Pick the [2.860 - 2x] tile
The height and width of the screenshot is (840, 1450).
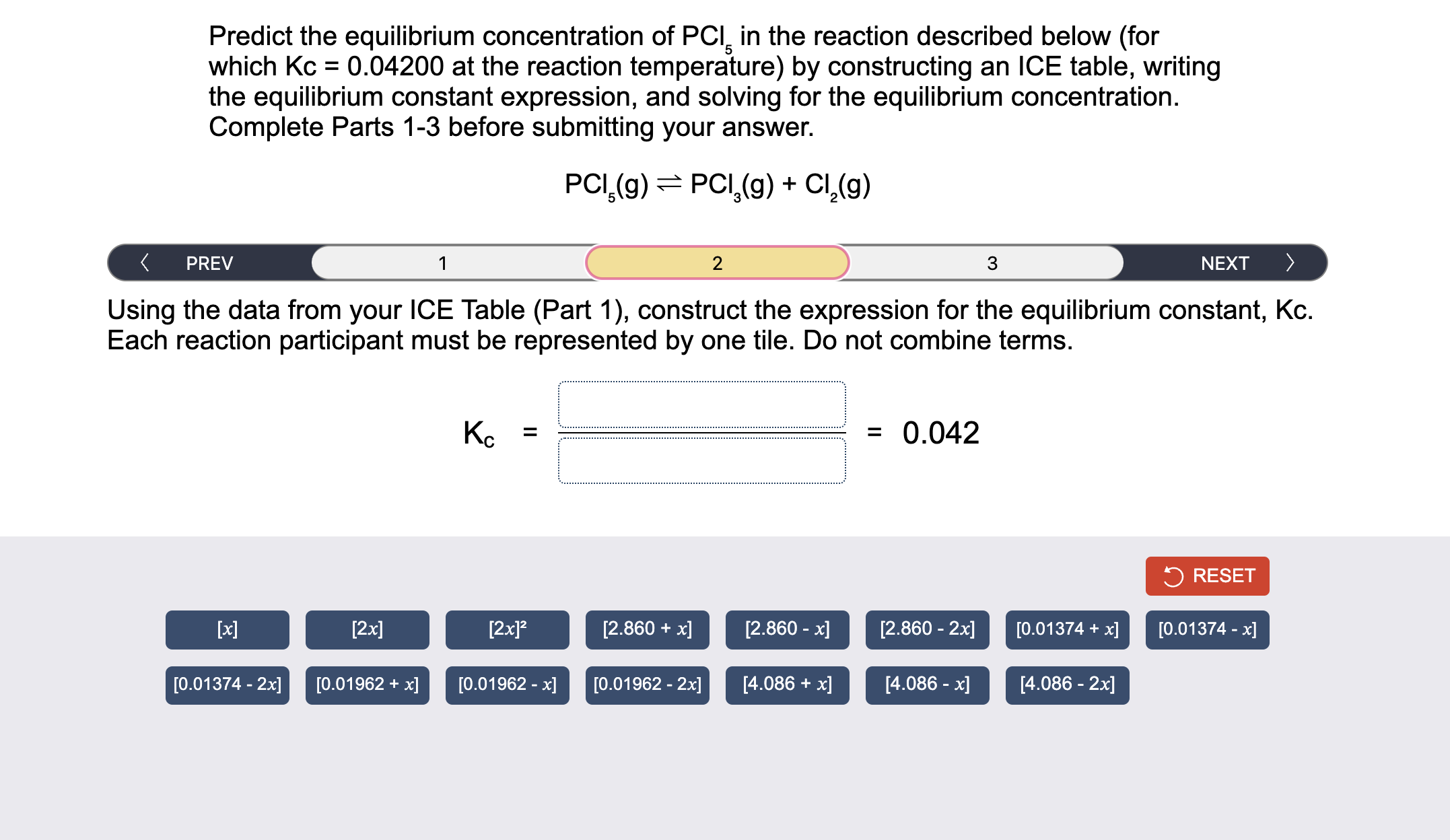(x=927, y=629)
